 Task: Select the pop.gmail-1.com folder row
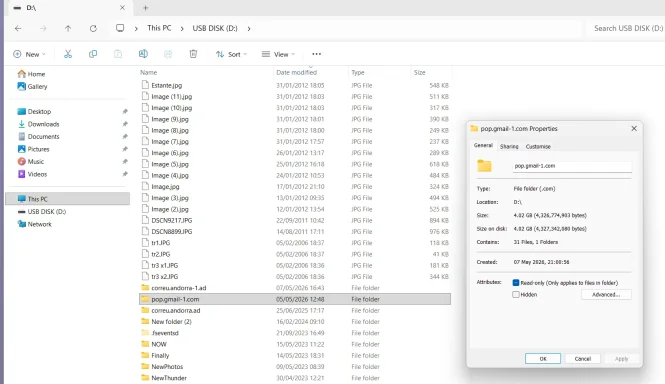[x=295, y=299]
